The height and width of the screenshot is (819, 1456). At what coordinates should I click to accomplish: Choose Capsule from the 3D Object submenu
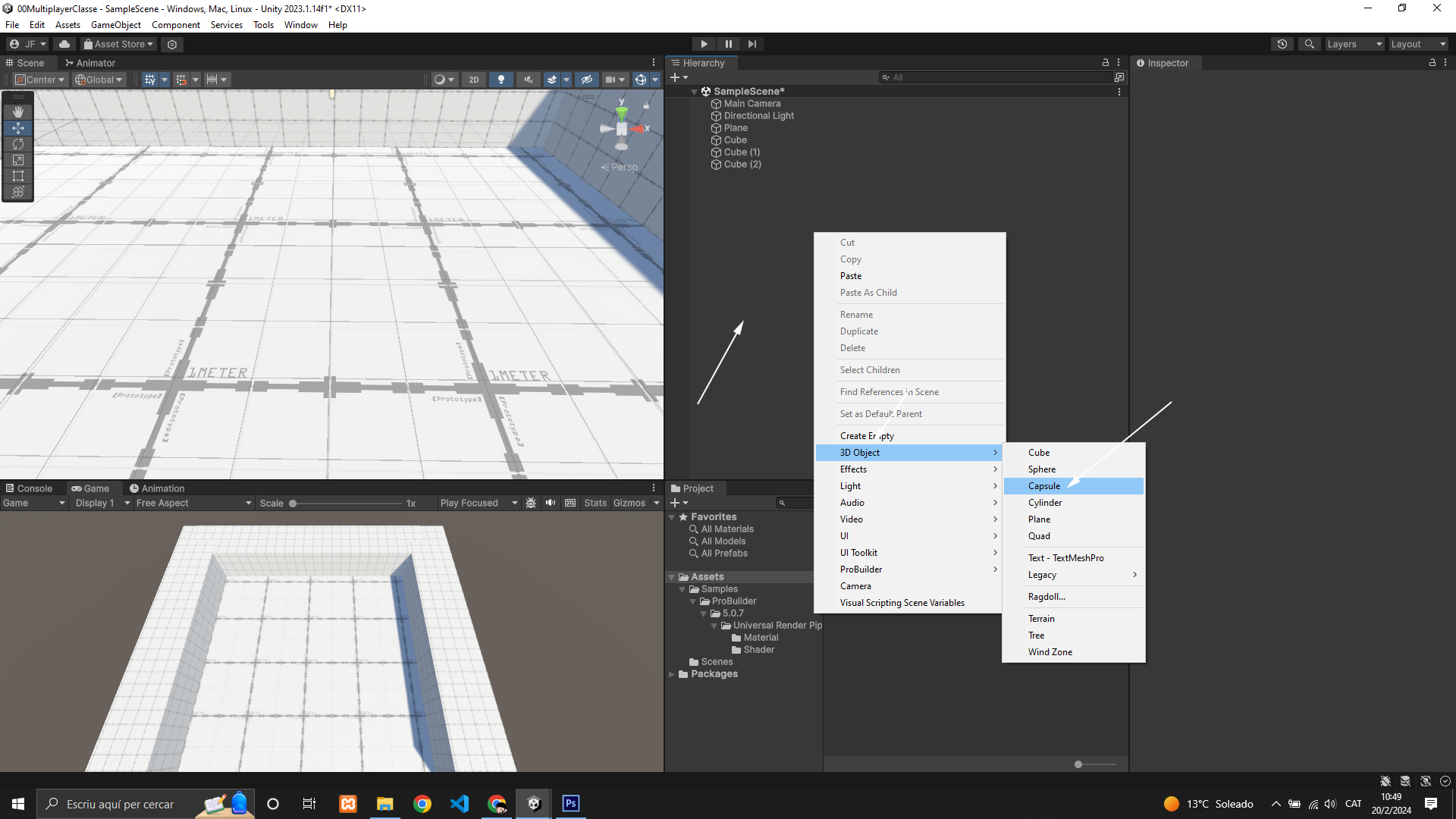point(1044,486)
